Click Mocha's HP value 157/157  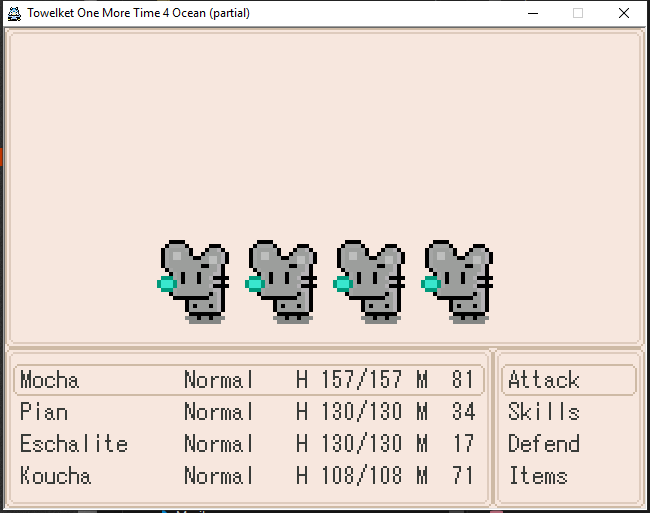[x=362, y=380]
